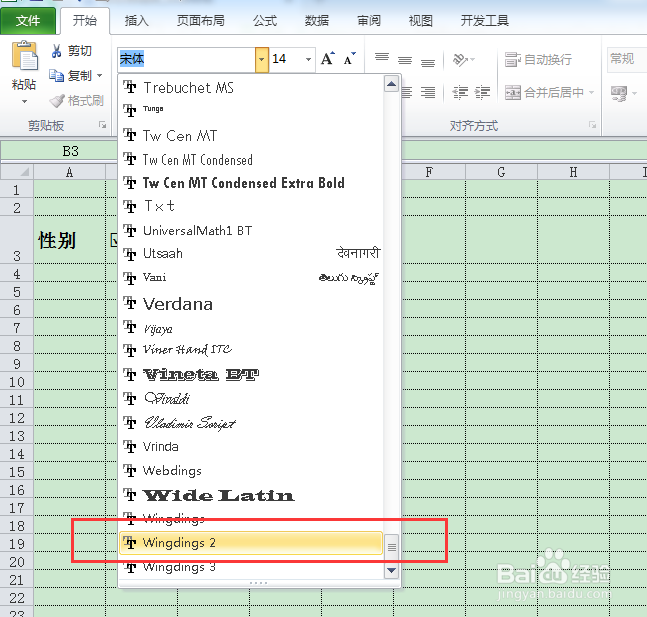The height and width of the screenshot is (617, 647).
Task: Decrease font size with small A
Action: (350, 59)
